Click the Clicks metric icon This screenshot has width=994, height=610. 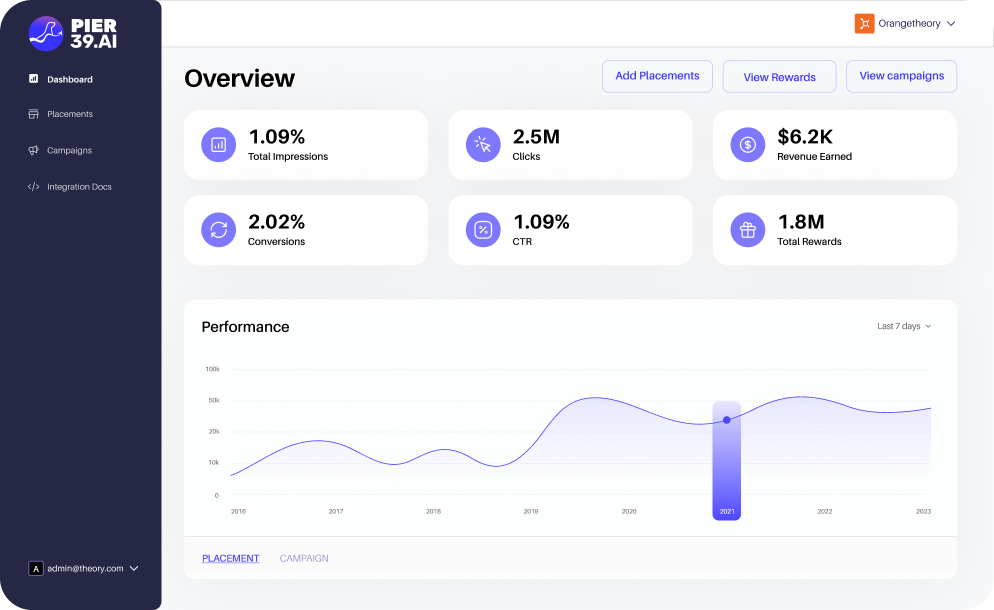point(483,144)
